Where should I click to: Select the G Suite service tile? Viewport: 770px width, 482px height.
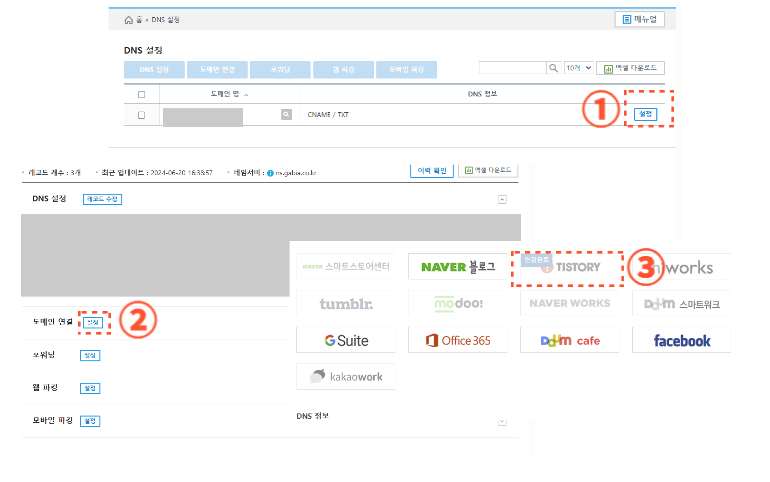pyautogui.click(x=346, y=340)
